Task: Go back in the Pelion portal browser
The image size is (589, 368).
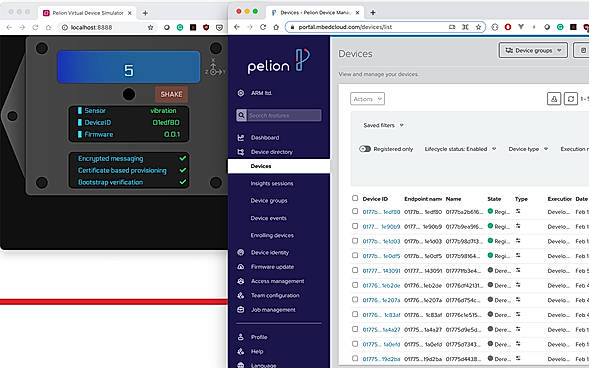Action: (237, 27)
